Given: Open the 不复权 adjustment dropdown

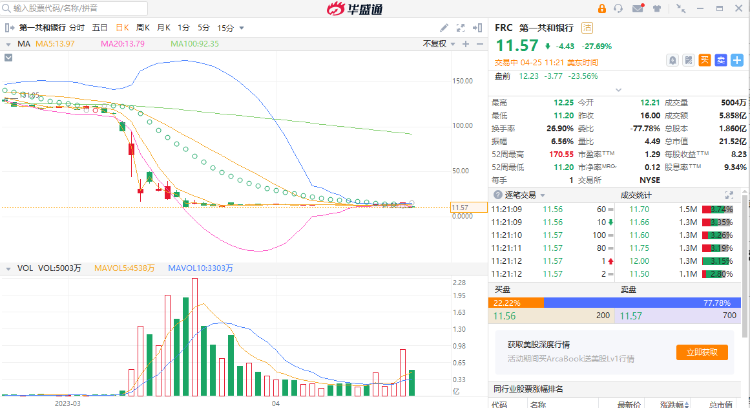Looking at the screenshot, I should (436, 44).
